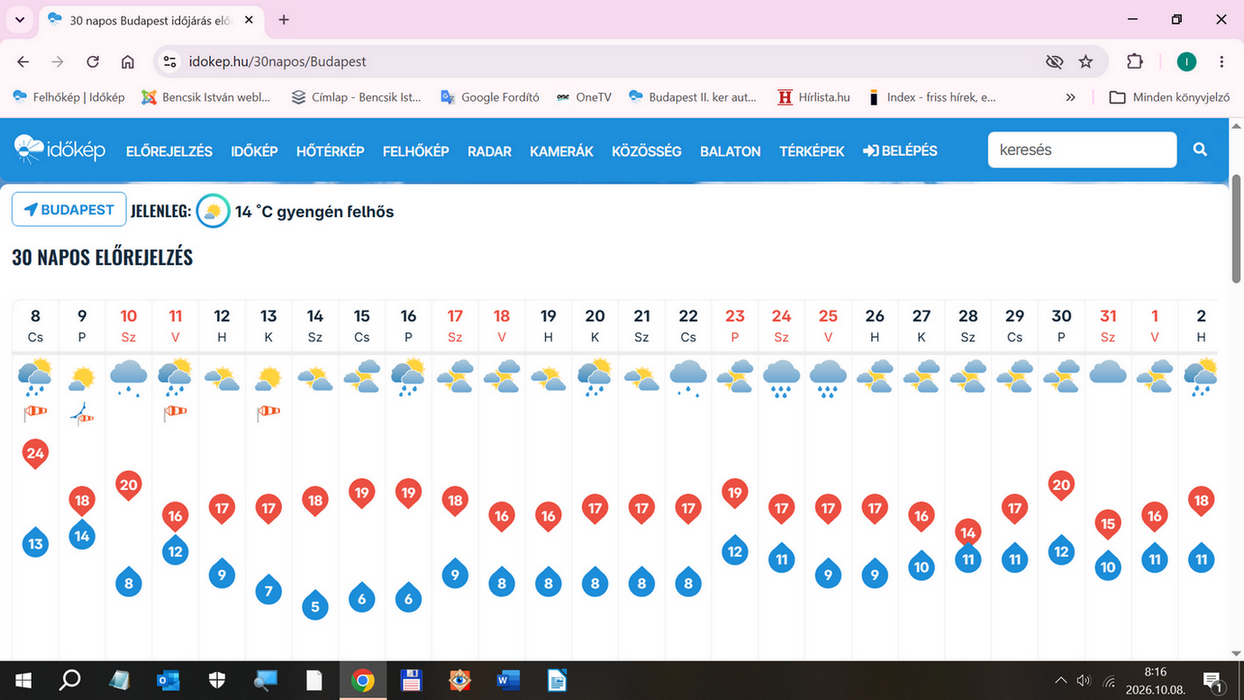The image size is (1244, 700).
Task: Reload the page with the refresh icon
Action: pos(93,61)
